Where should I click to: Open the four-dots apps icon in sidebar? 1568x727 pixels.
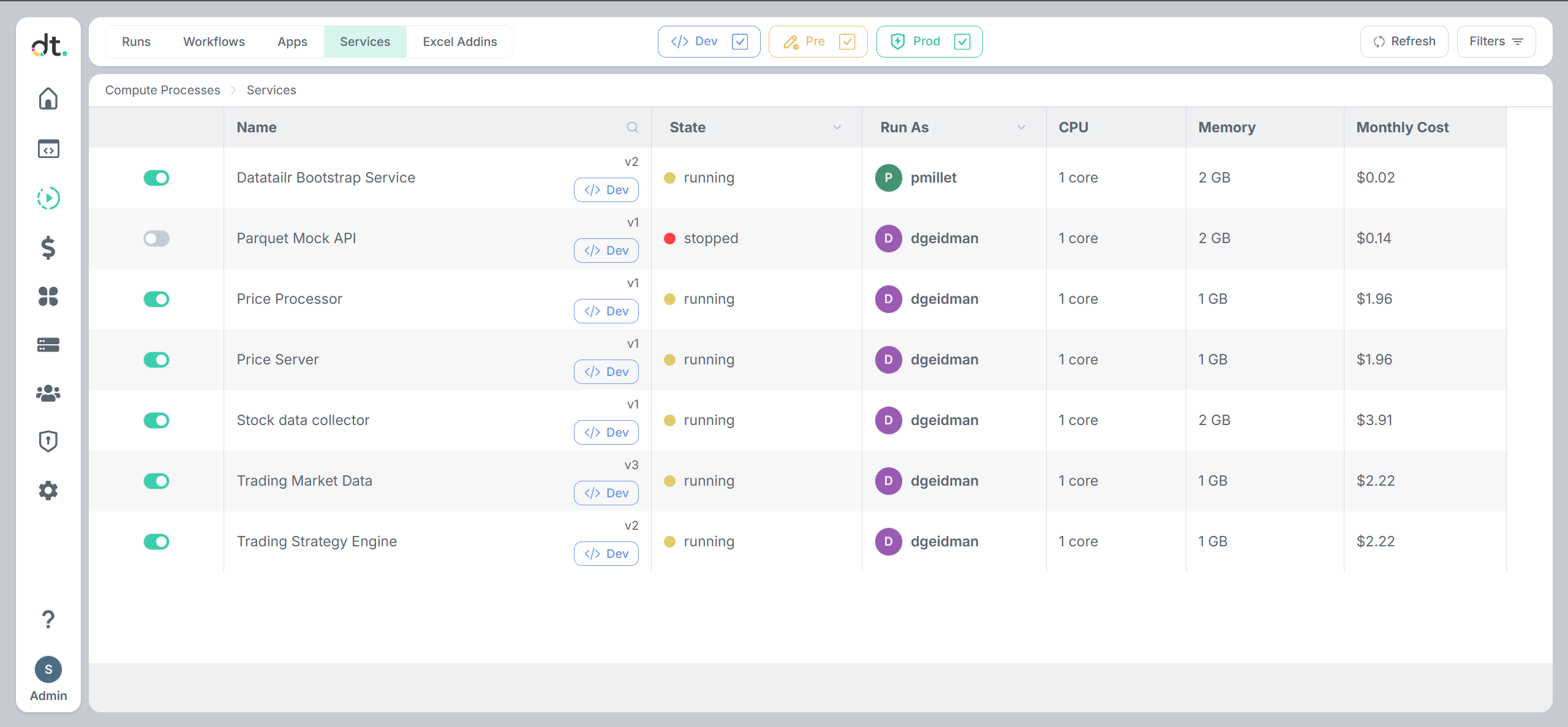point(48,296)
